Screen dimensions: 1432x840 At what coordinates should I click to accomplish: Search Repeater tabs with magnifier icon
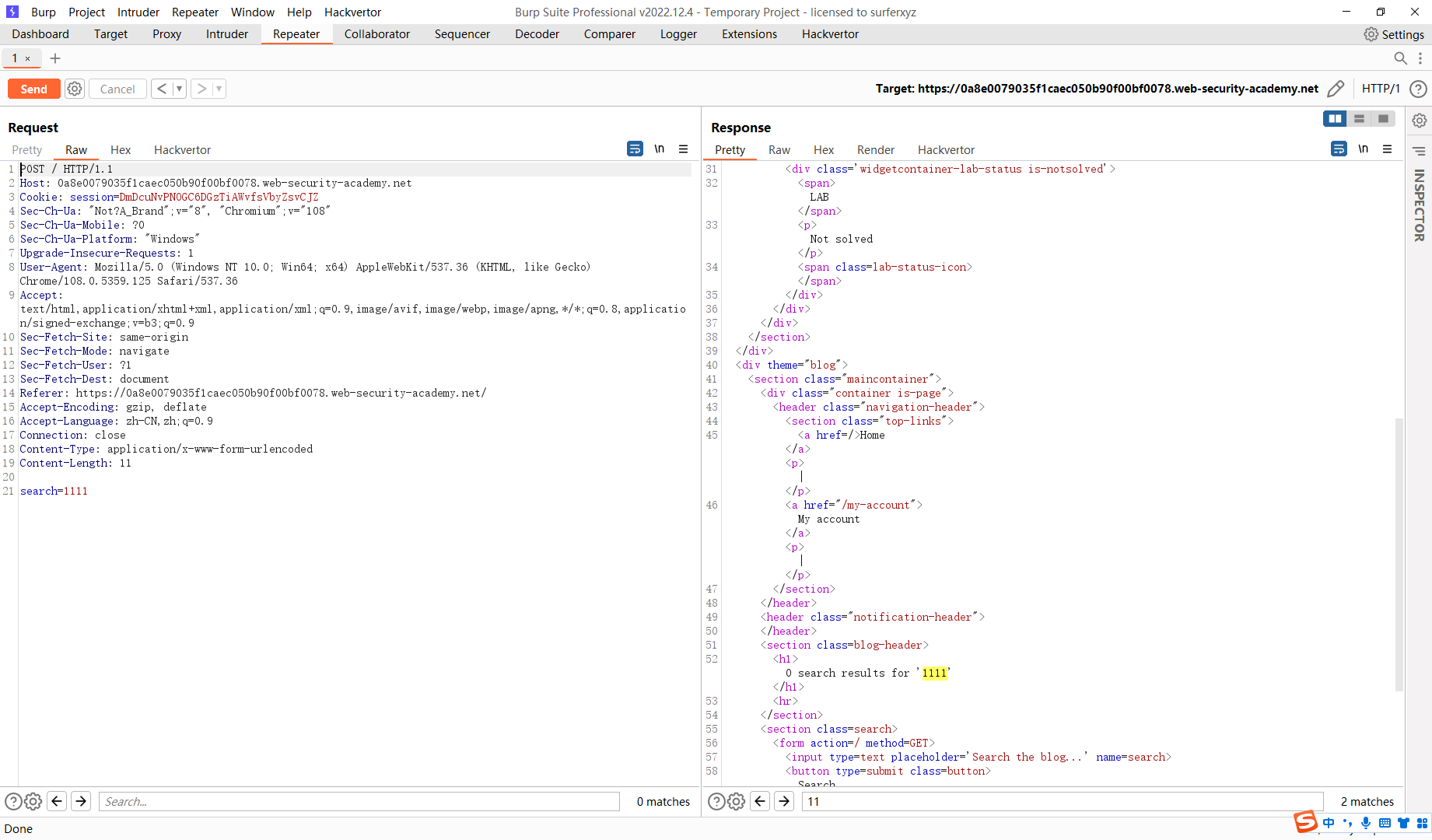(1400, 58)
